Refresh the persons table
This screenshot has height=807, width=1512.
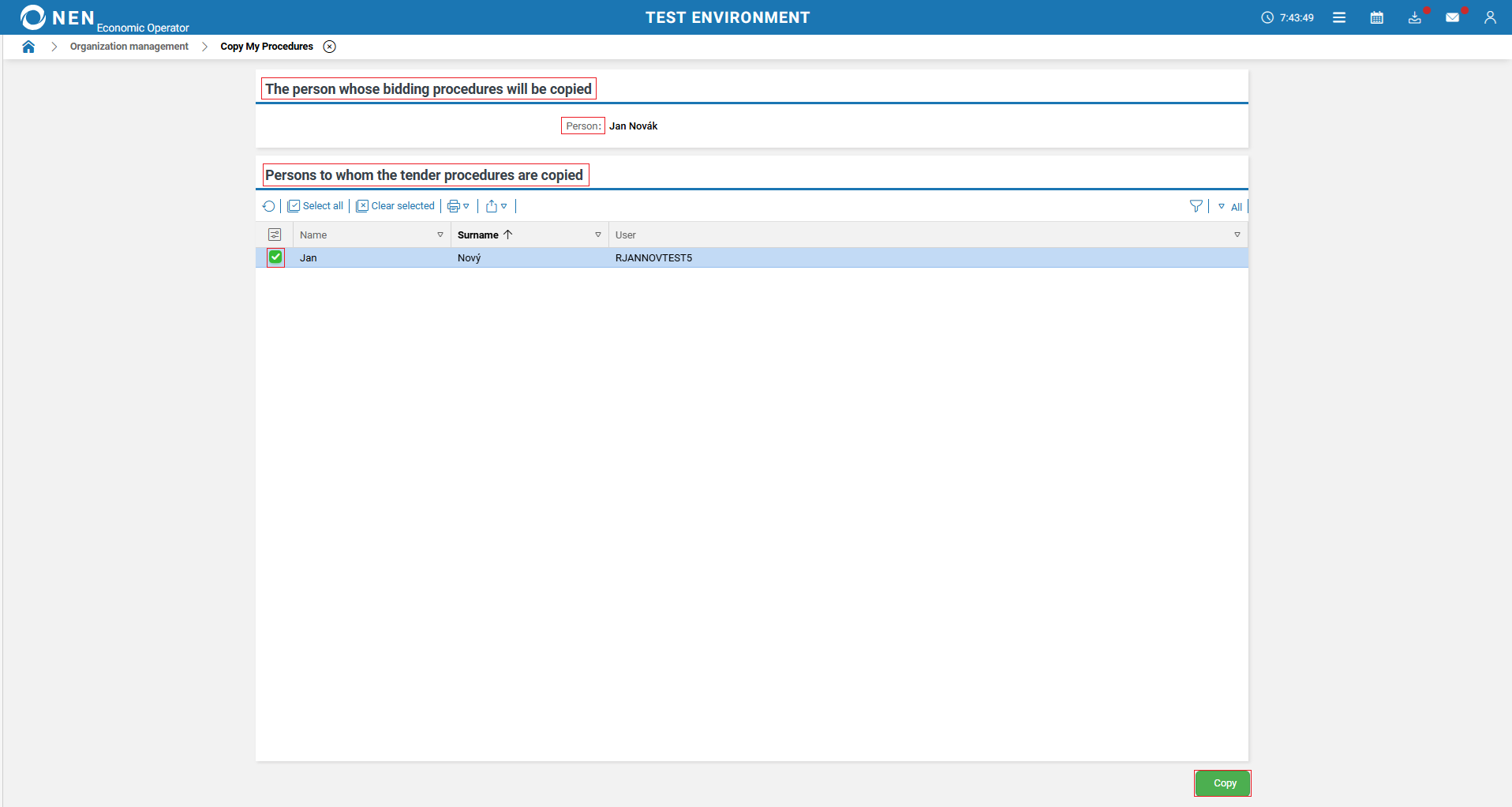click(269, 206)
